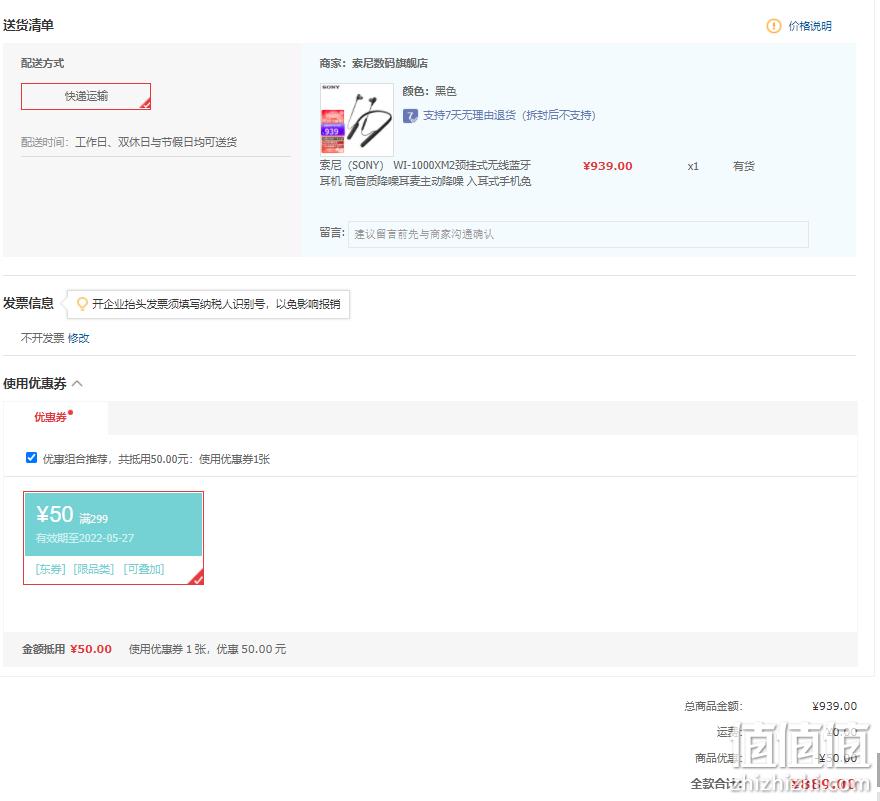Image resolution: width=880 pixels, height=801 pixels.
Task: Click the price explanation warning icon
Action: pos(773,26)
